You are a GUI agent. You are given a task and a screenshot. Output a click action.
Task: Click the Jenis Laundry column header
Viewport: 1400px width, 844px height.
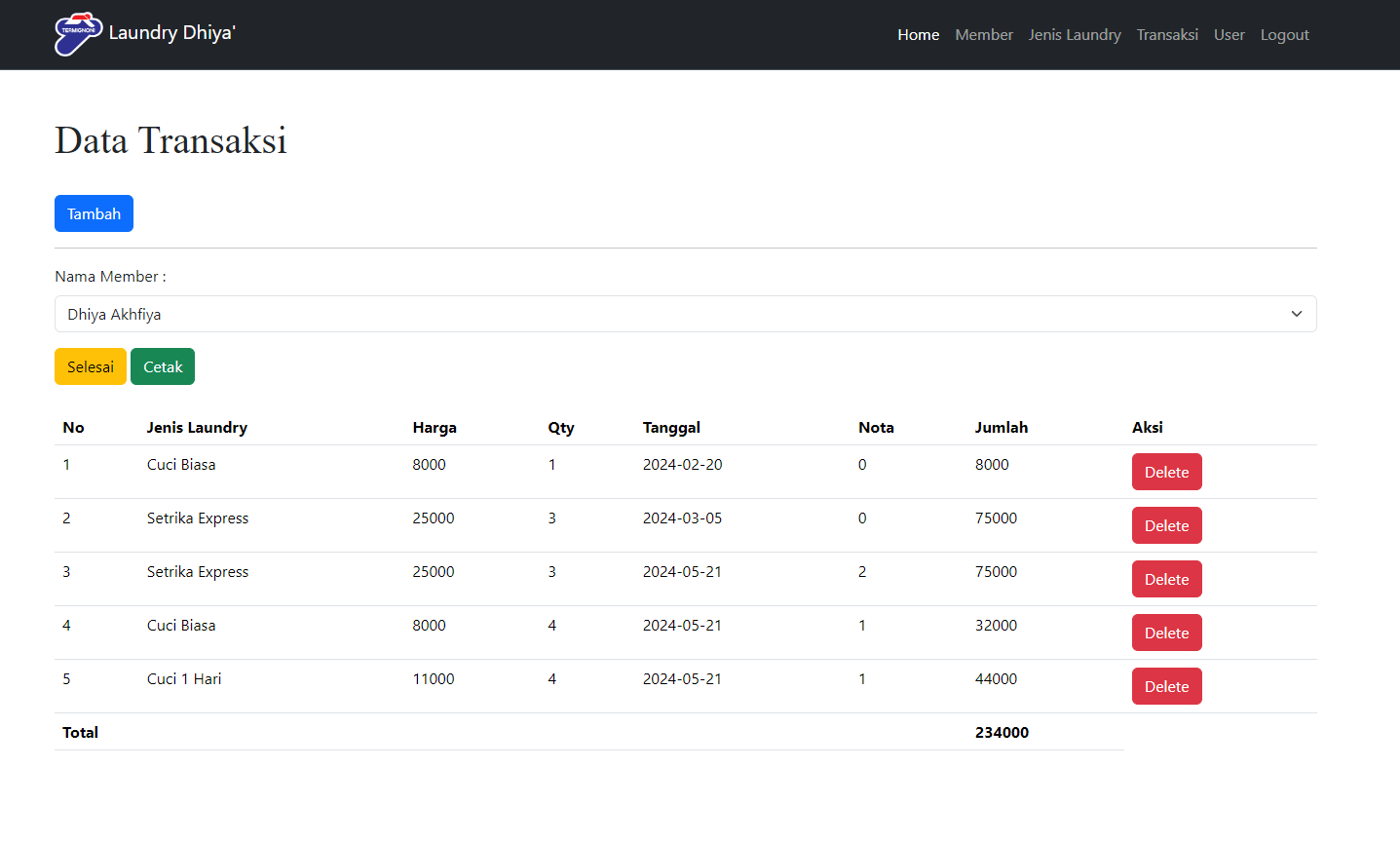click(197, 427)
